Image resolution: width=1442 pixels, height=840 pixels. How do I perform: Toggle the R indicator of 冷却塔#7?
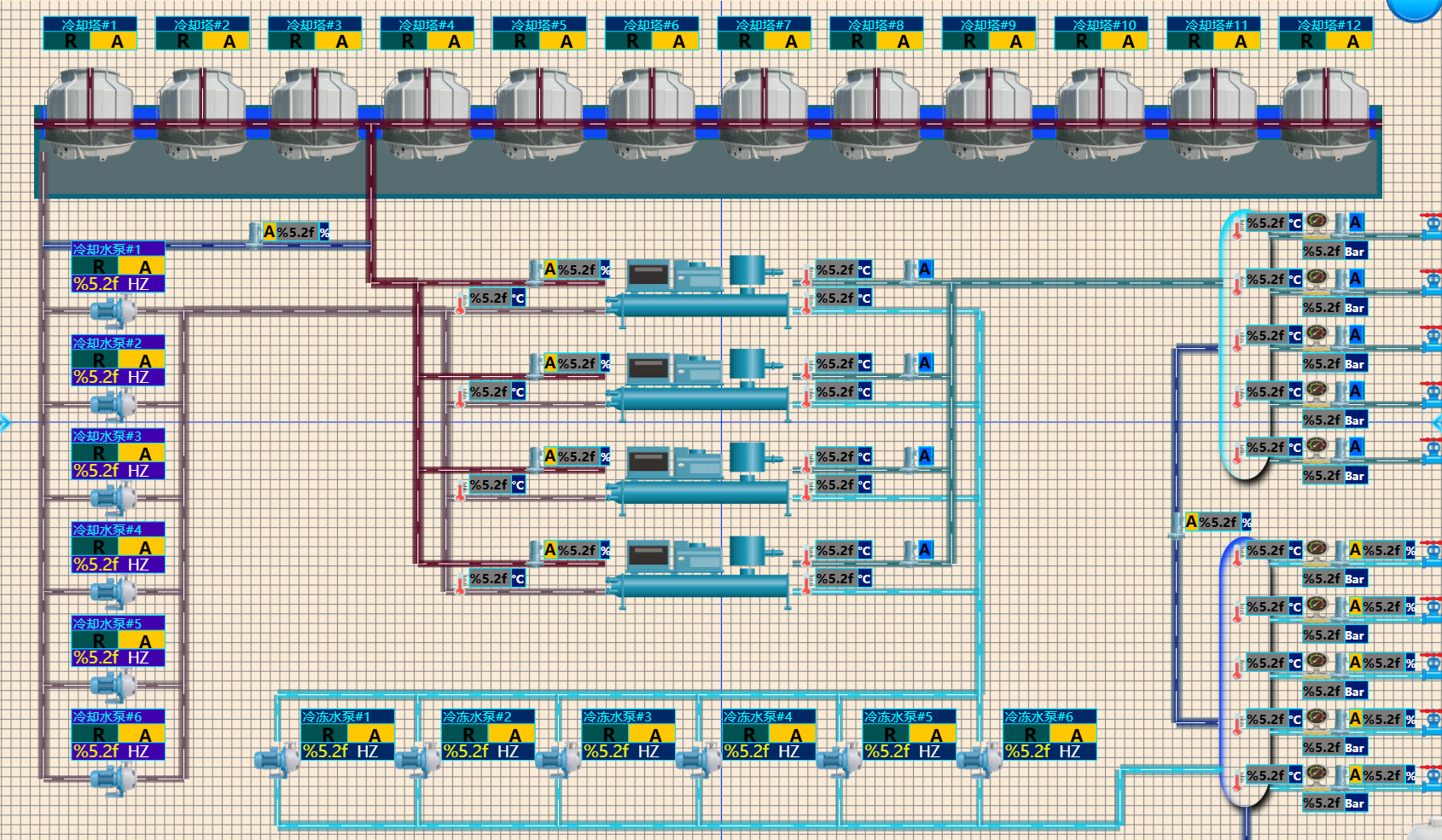[x=745, y=41]
